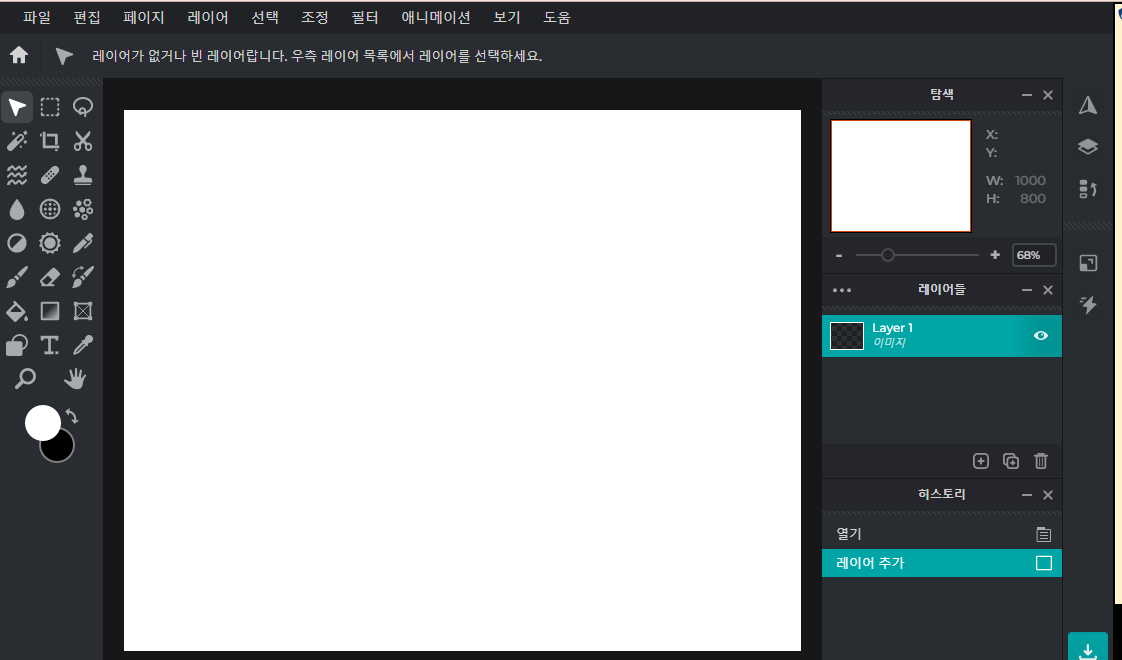Pick the white foreground color swatch
Image resolution: width=1122 pixels, height=660 pixels.
(42, 422)
